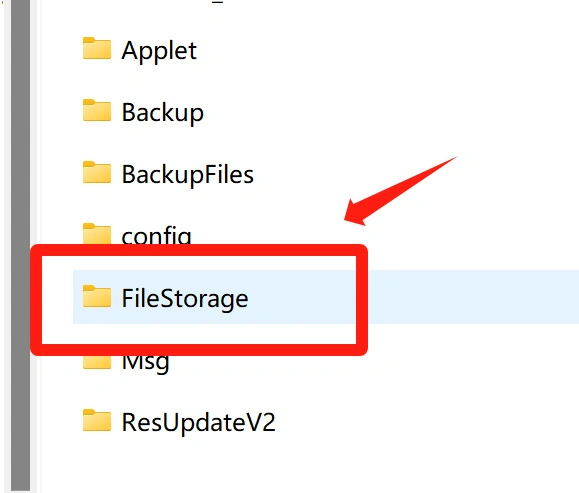Click the config folder icon

click(97, 233)
